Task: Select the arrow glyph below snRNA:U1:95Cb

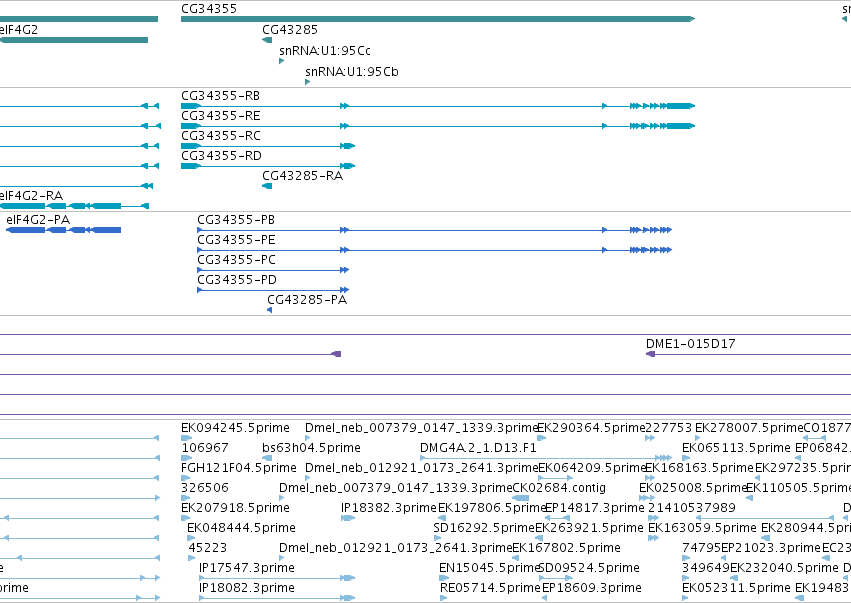Action: pyautogui.click(x=308, y=82)
